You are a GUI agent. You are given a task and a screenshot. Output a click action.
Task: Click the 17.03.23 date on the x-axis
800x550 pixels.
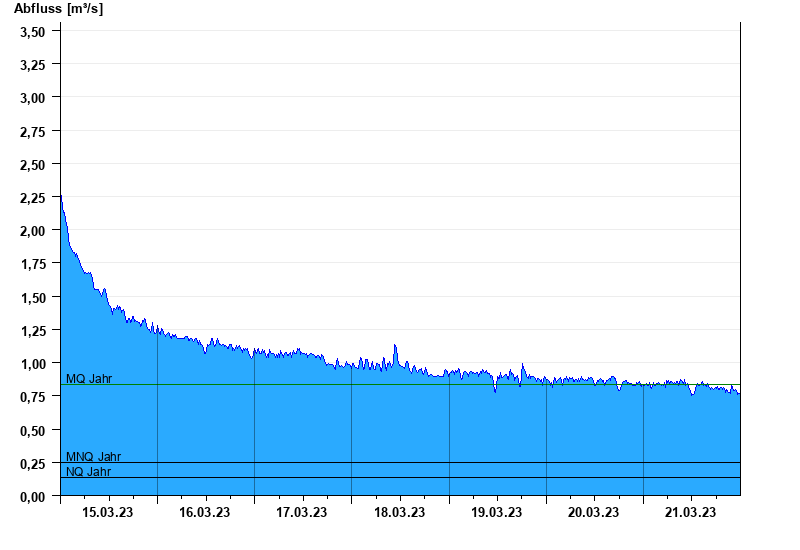[302, 513]
